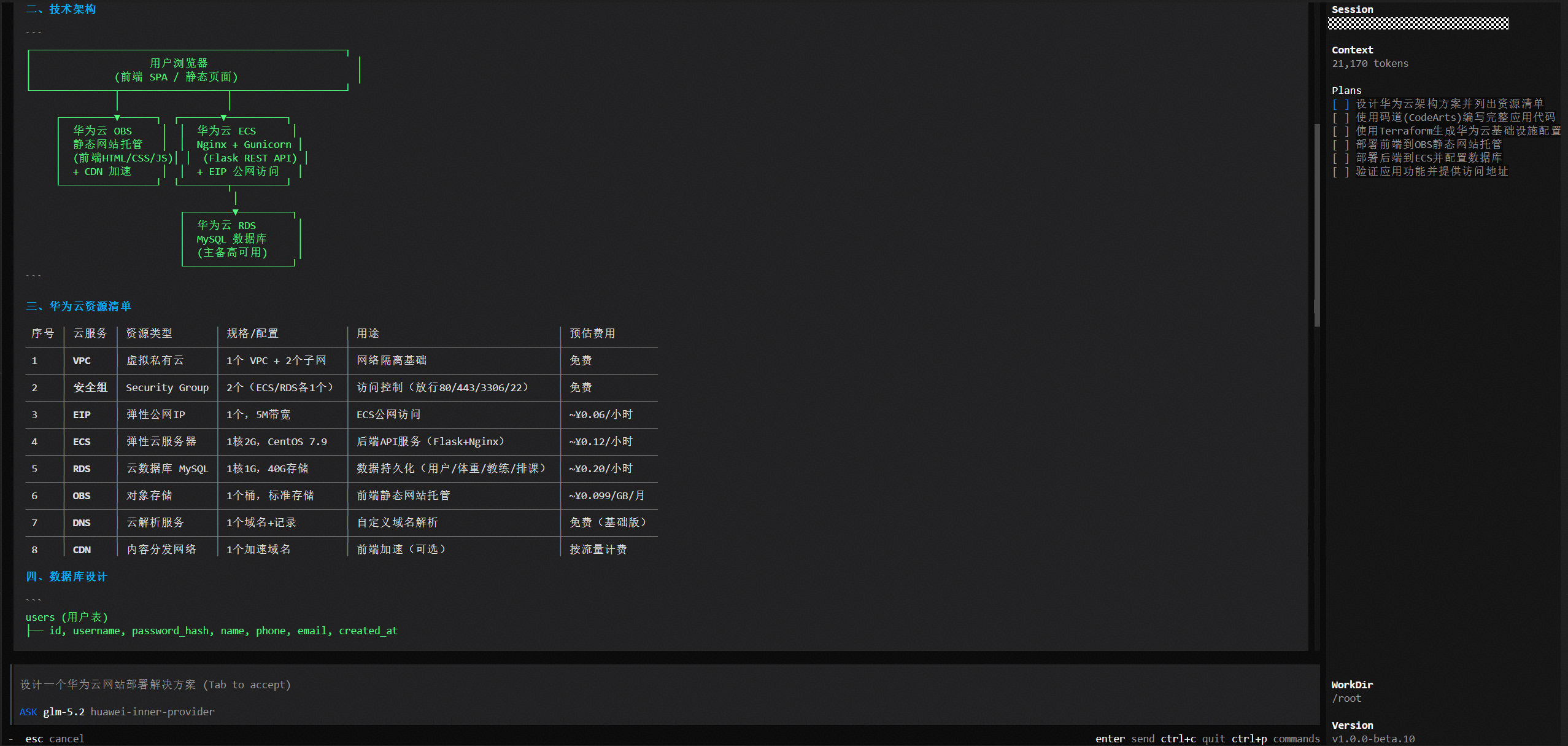The height and width of the screenshot is (746, 1568).
Task: Click the ~¥0.099/GB/月 cost cell
Action: tap(607, 495)
